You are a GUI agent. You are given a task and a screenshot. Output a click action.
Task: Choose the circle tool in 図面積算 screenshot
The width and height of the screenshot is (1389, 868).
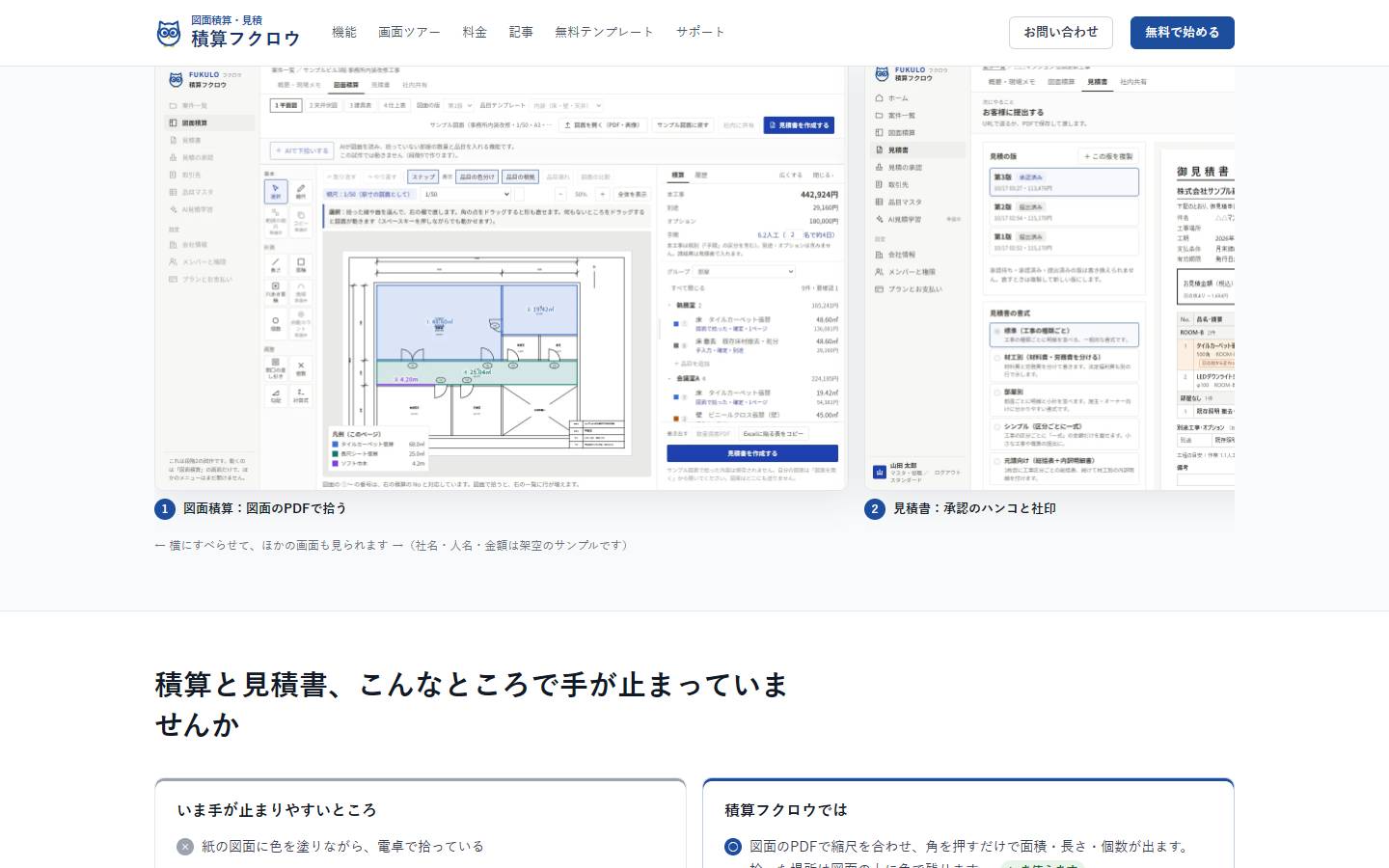[x=276, y=322]
